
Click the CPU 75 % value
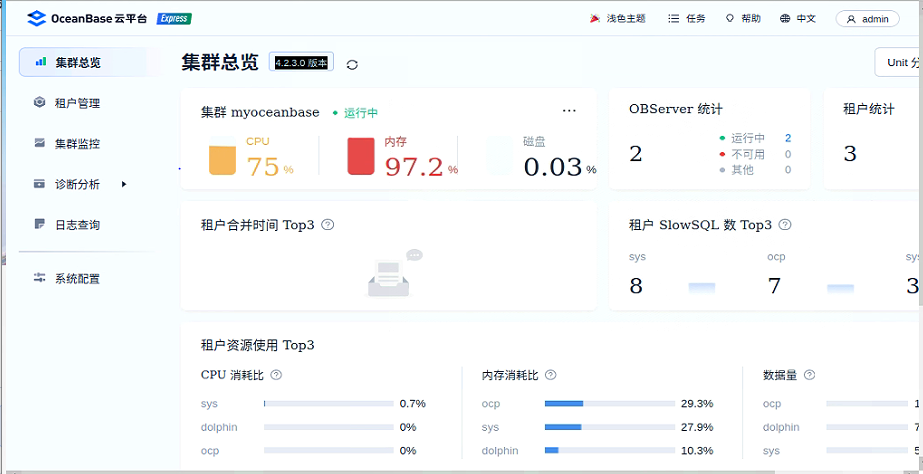(270, 167)
